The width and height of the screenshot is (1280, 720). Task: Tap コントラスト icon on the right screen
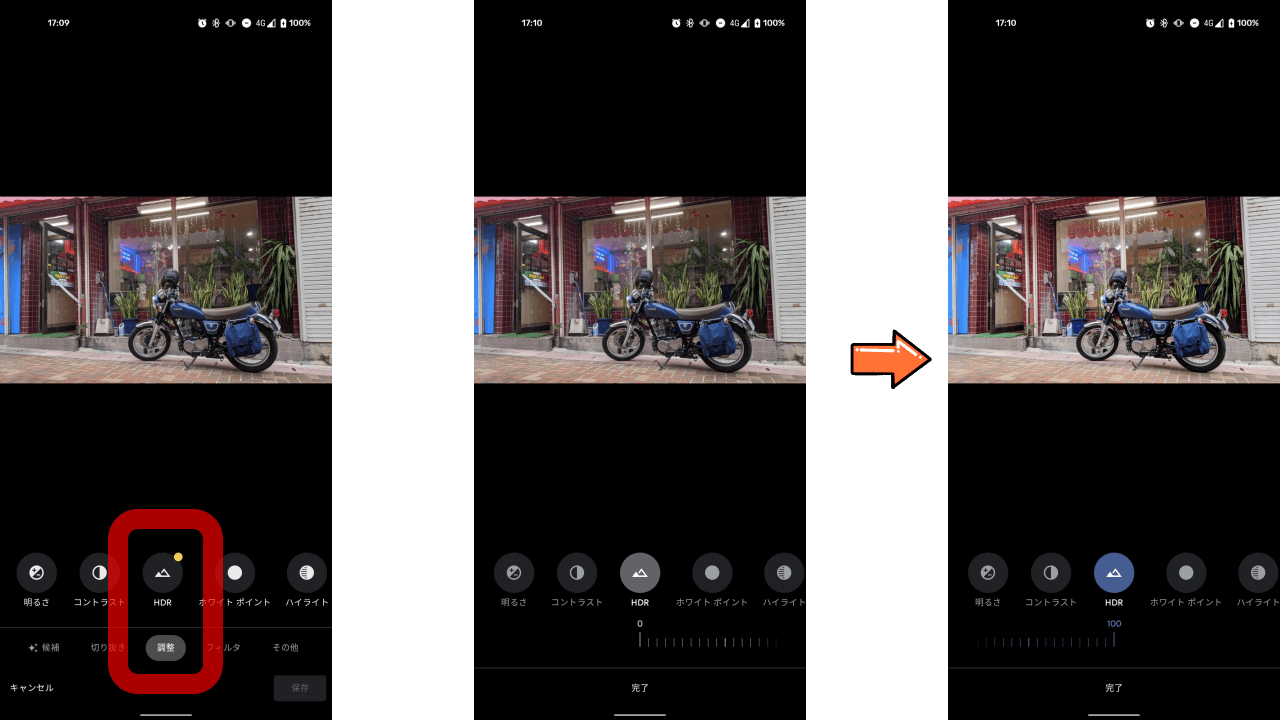(x=1051, y=573)
